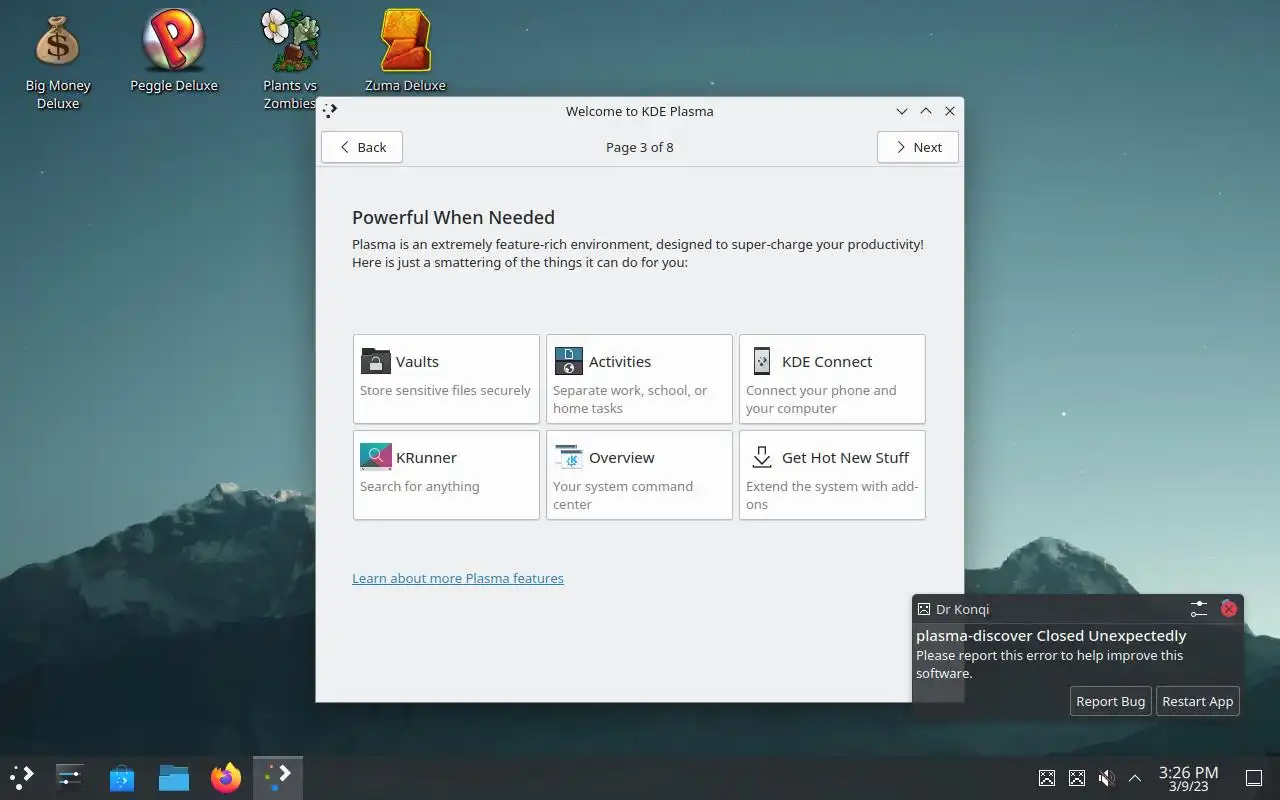
Task: Open the Get Hot New Stuff card
Action: [x=832, y=475]
